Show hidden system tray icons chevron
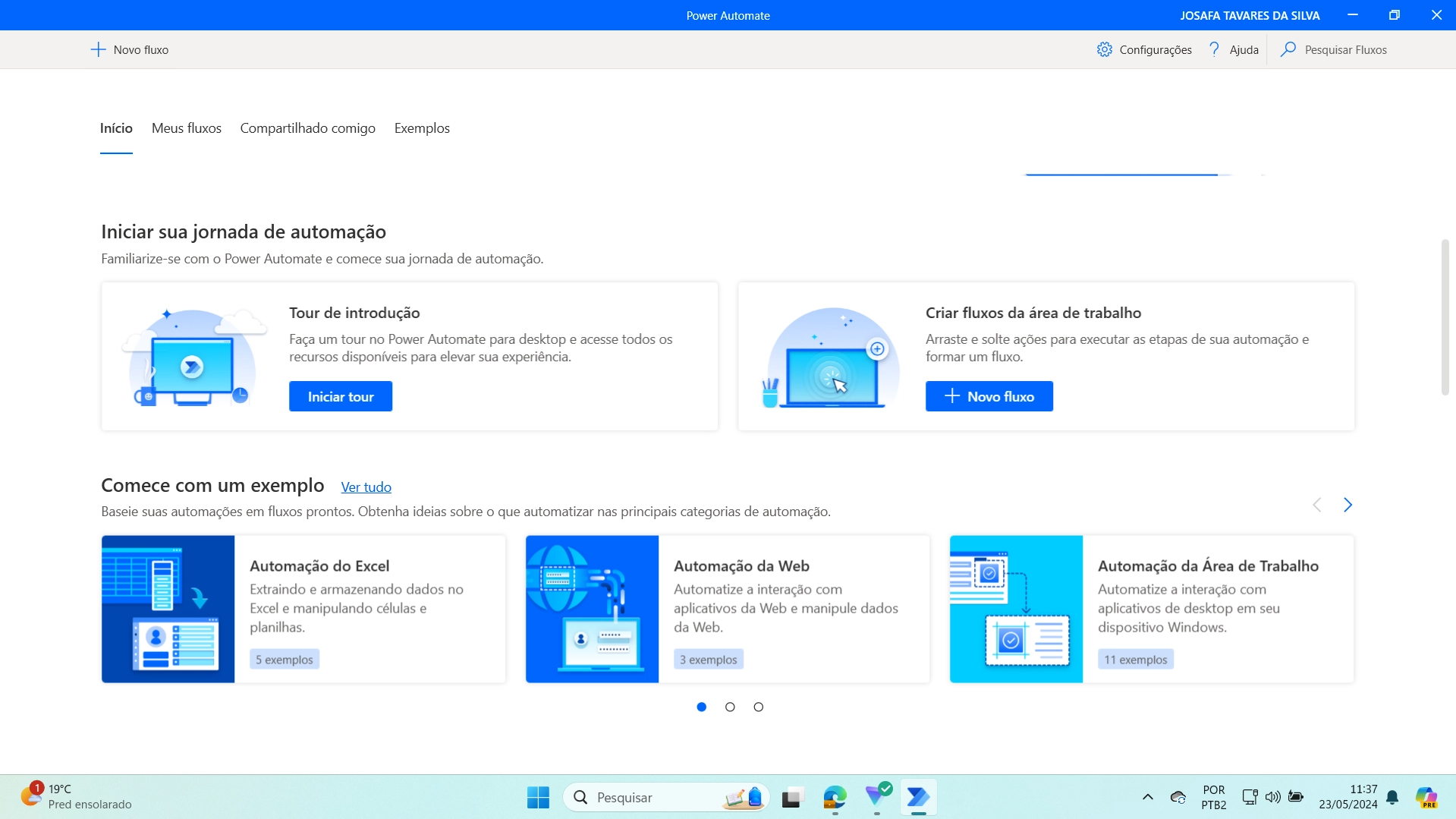 (1147, 797)
